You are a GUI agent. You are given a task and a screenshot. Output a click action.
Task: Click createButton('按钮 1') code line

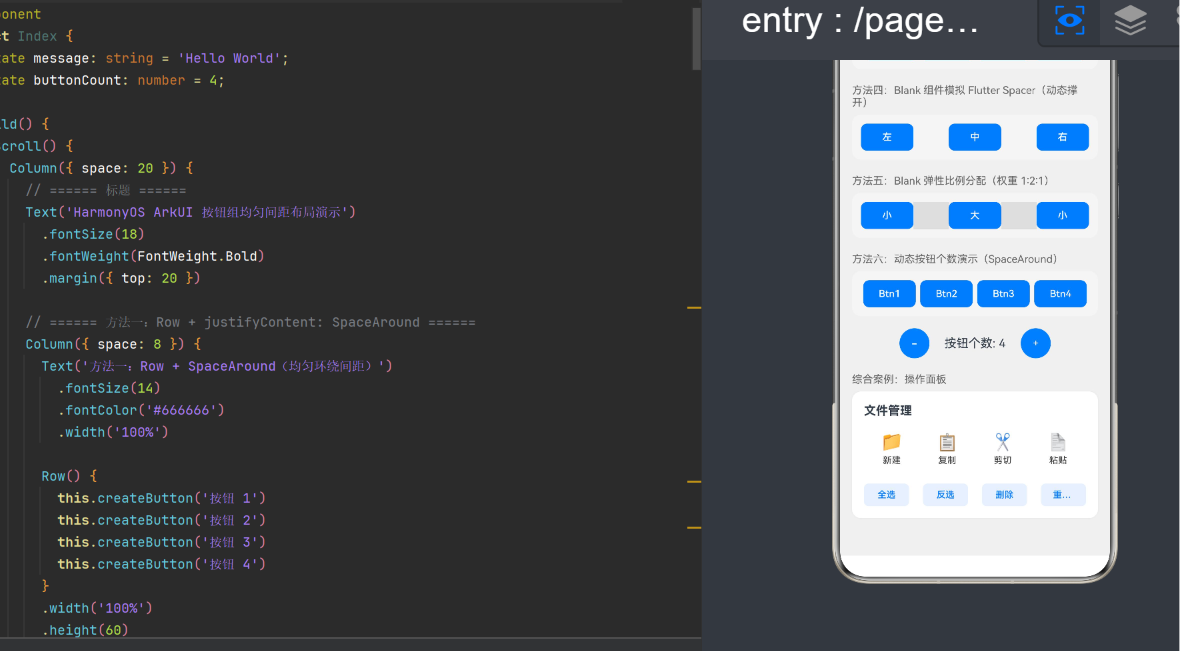click(162, 498)
